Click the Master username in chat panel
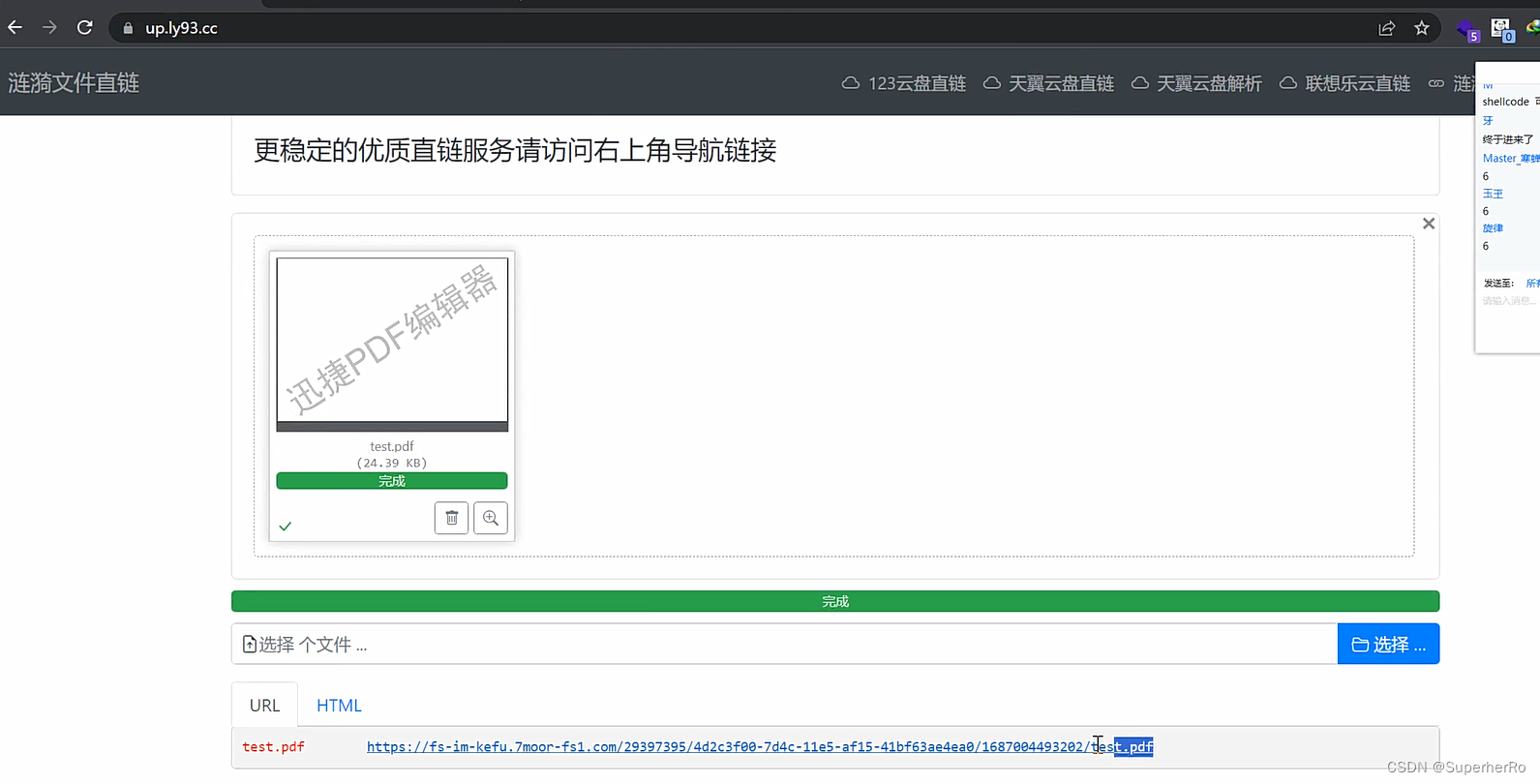The width and height of the screenshot is (1540, 784). (1510, 158)
